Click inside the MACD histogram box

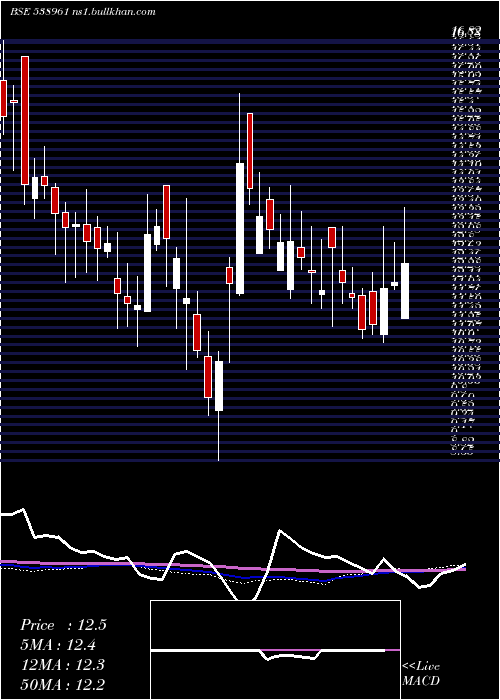click(x=275, y=650)
